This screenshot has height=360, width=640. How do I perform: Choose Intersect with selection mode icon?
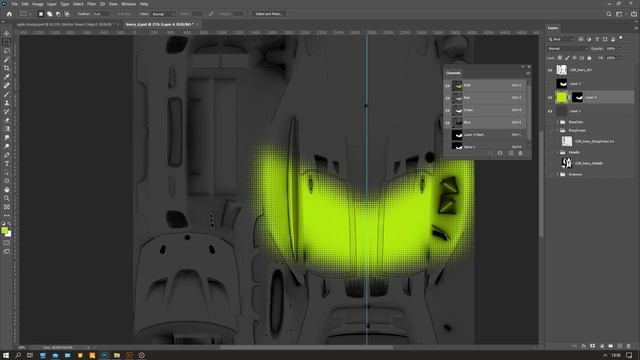67,14
